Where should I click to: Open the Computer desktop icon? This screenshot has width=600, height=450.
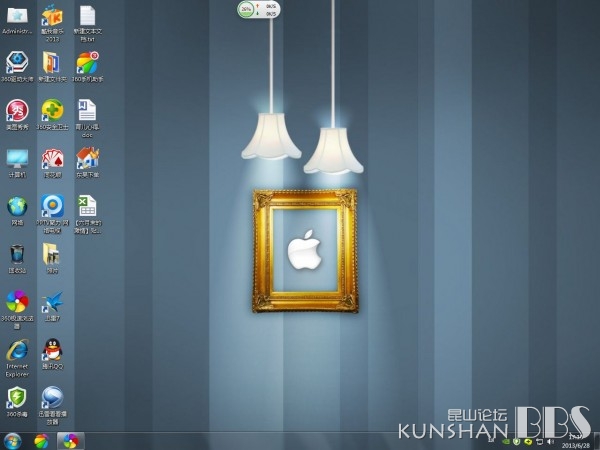tap(18, 158)
